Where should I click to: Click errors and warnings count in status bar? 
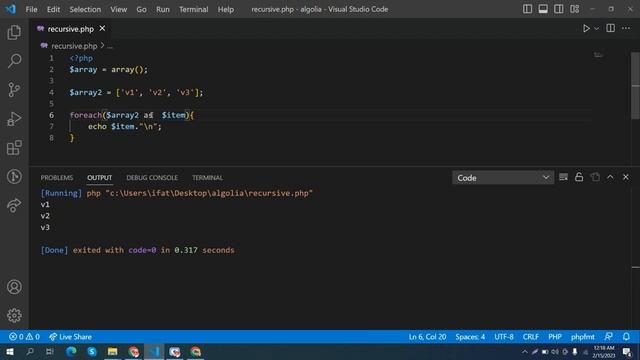click(x=24, y=337)
